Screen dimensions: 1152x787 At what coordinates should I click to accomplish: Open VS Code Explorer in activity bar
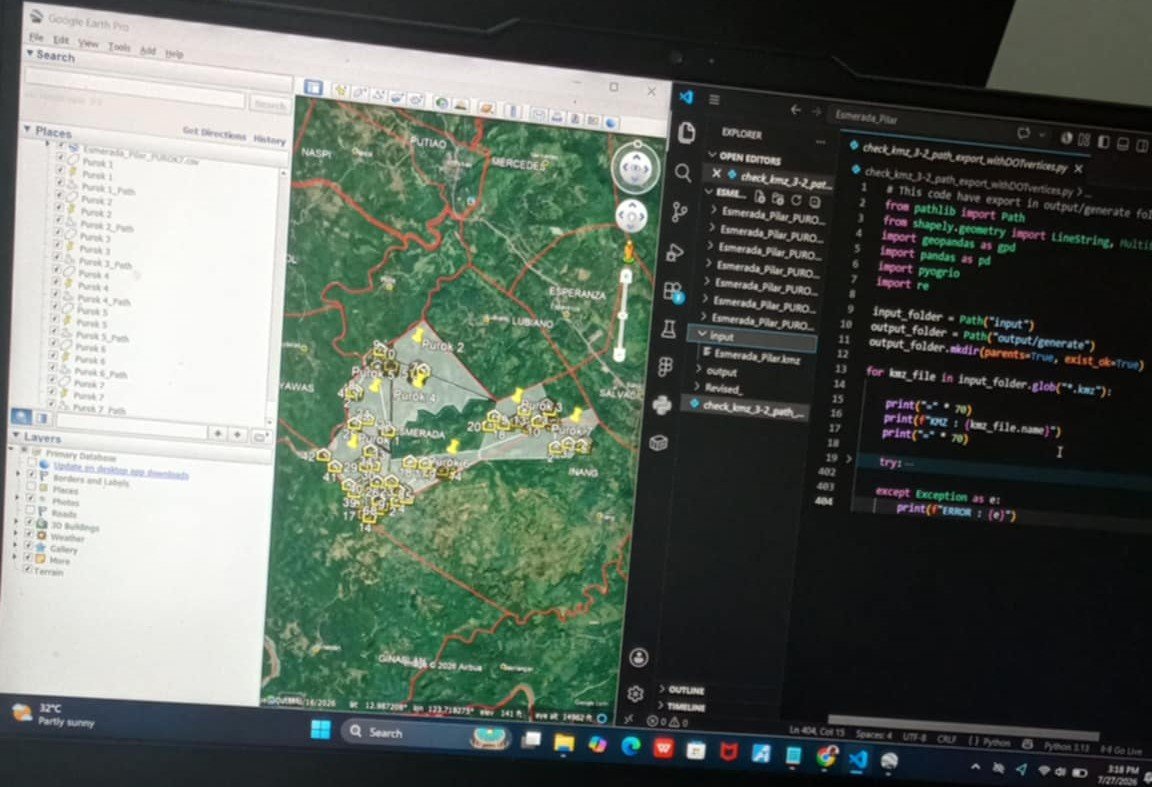click(686, 133)
